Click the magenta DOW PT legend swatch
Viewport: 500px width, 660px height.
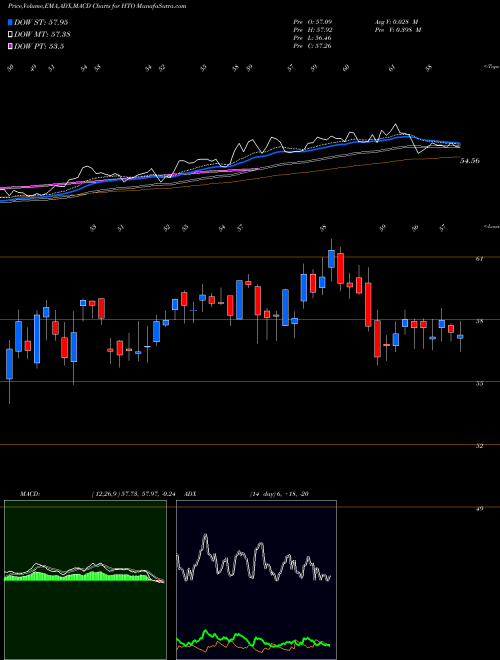[x=11, y=46]
